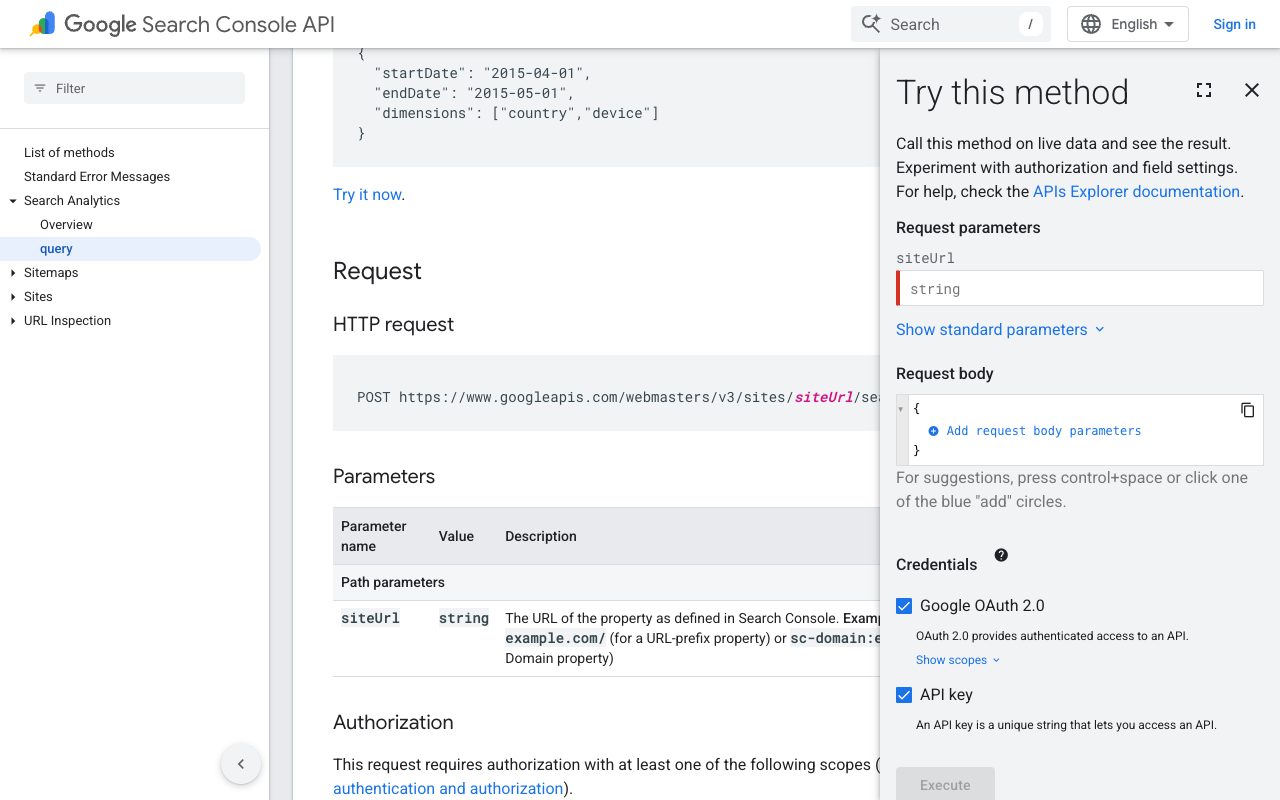1280x800 pixels.
Task: Expand Show scopes under OAuth
Action: point(958,660)
